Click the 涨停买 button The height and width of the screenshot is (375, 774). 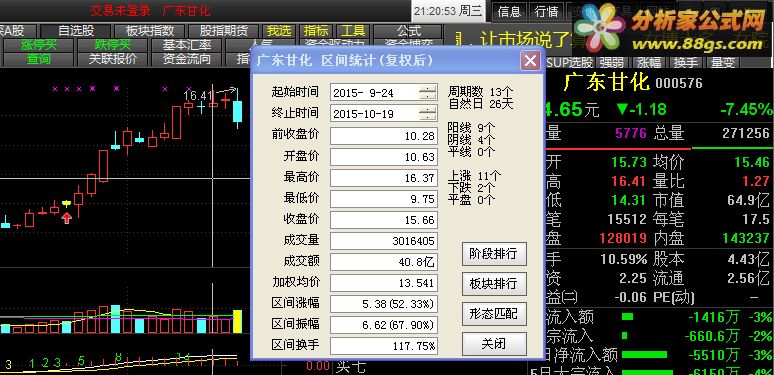click(x=39, y=45)
